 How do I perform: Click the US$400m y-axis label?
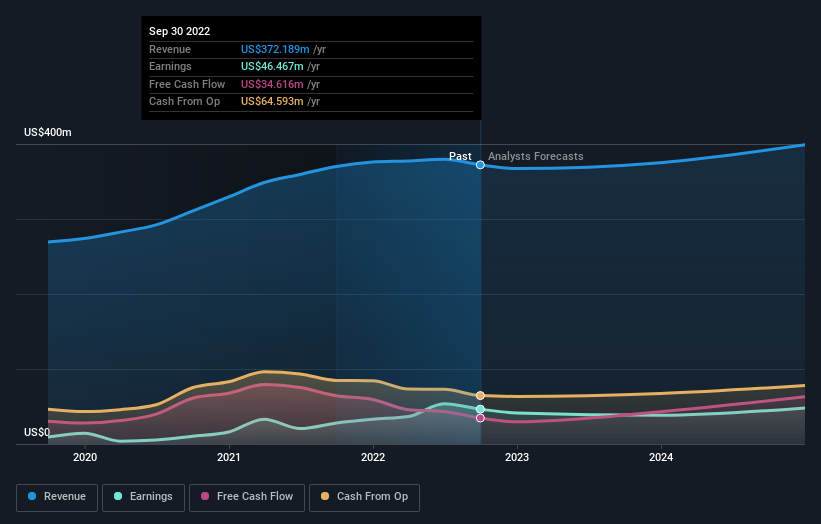pyautogui.click(x=48, y=132)
